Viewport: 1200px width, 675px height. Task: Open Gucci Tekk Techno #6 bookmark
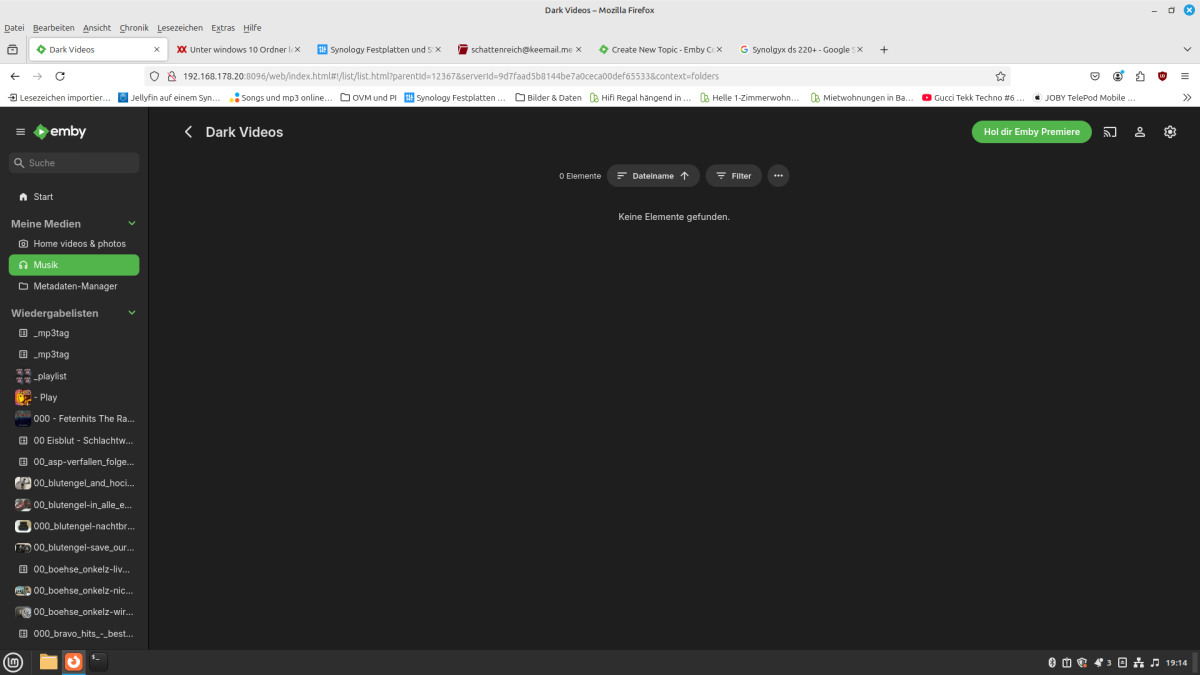point(974,98)
